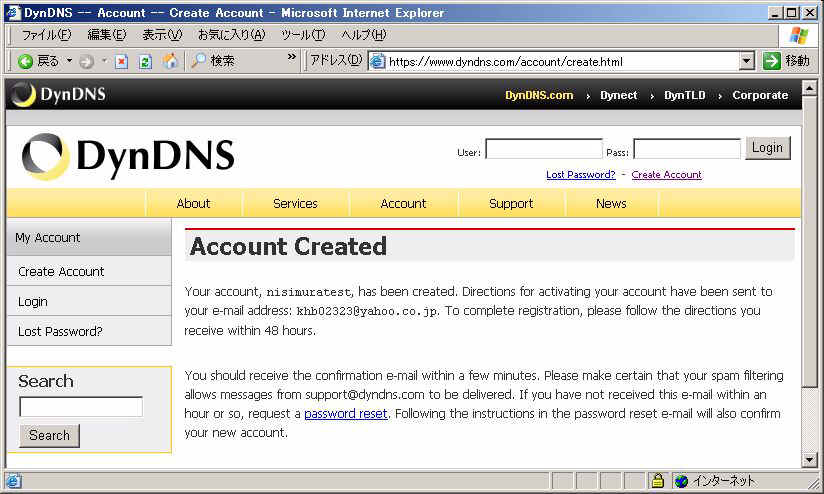Click the padlock security icon in status bar

pyautogui.click(x=657, y=480)
